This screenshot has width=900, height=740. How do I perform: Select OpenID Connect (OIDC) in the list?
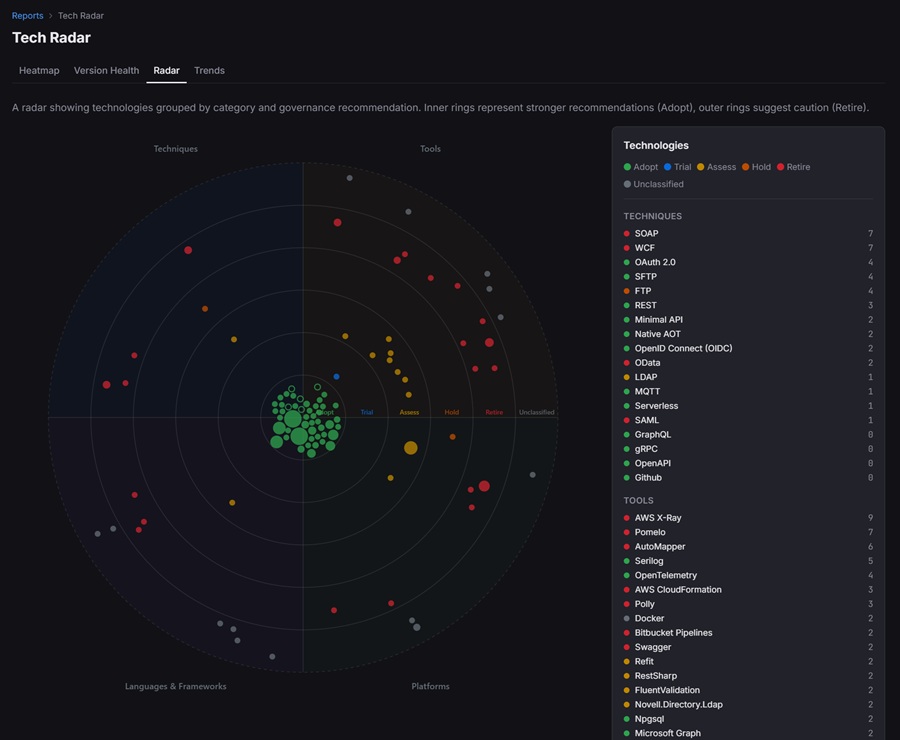click(748, 348)
